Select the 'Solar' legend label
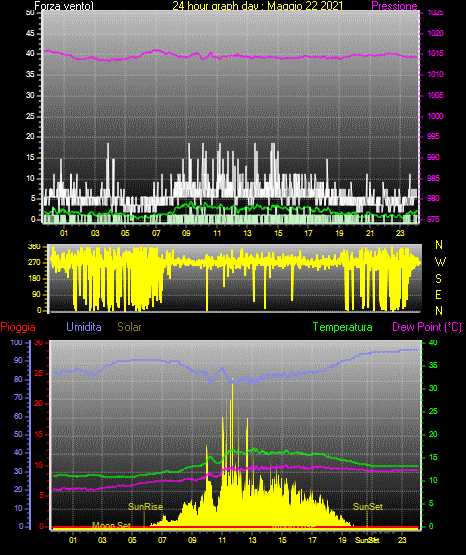 point(129,327)
